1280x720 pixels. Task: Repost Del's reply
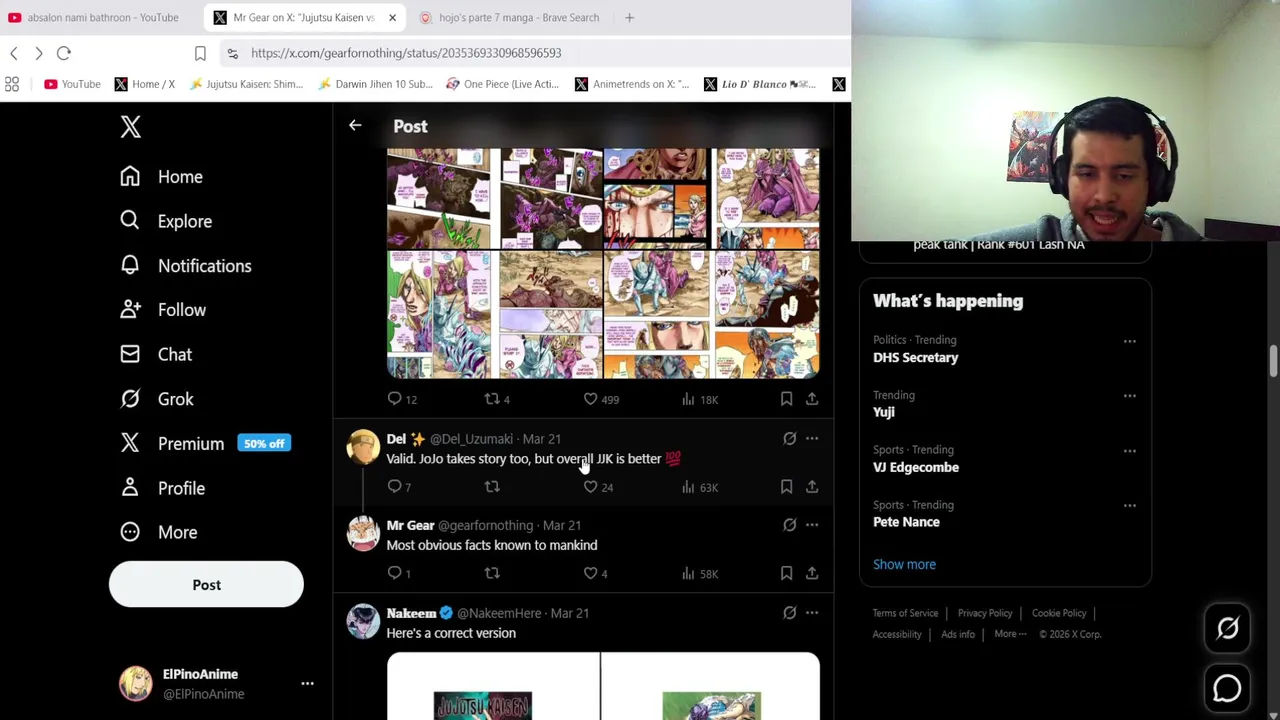pos(492,487)
